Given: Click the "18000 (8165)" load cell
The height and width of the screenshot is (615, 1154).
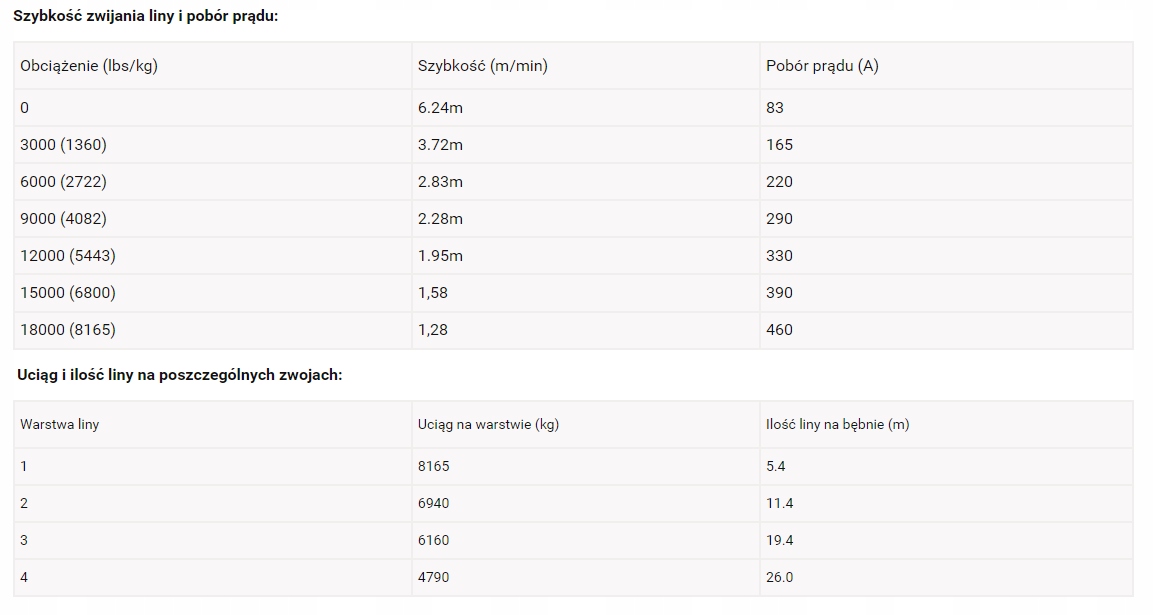Looking at the screenshot, I should click(x=68, y=330).
